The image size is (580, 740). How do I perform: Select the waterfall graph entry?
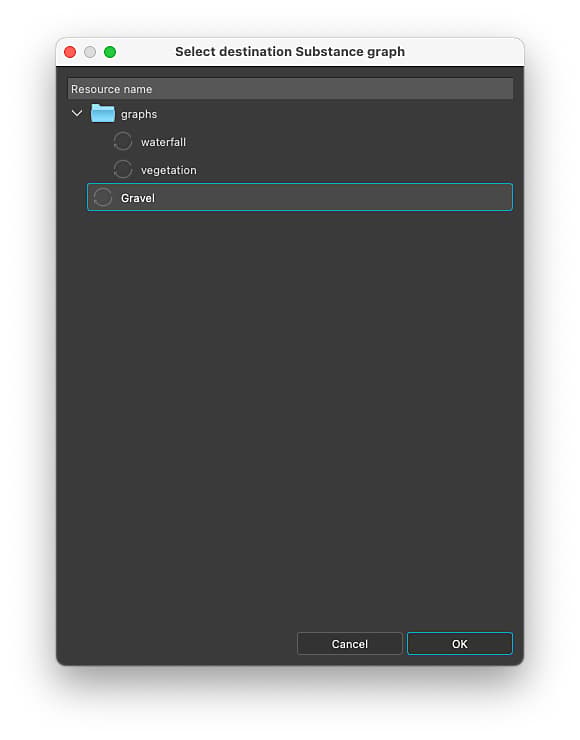click(163, 142)
